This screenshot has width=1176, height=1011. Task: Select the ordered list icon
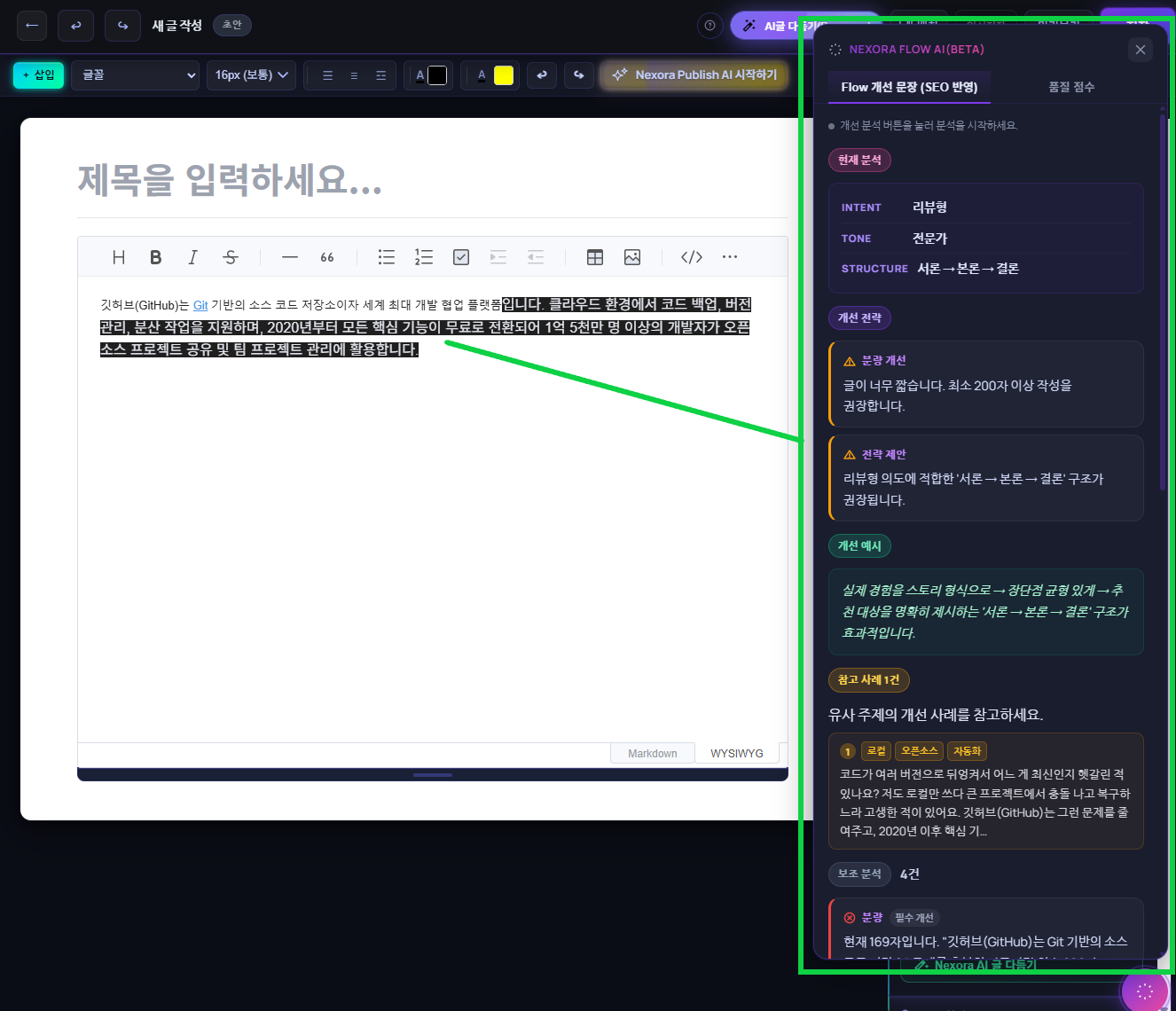tap(424, 257)
